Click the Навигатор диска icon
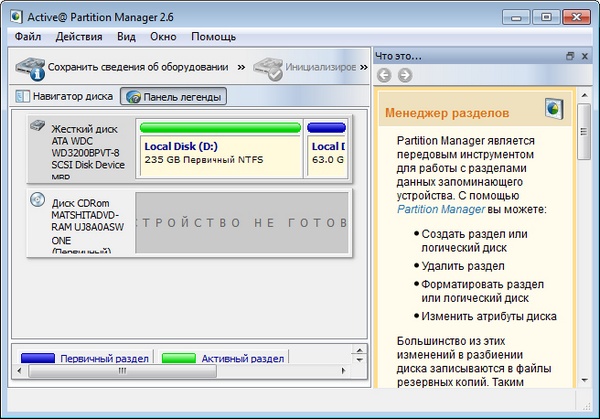The height and width of the screenshot is (419, 600). 22,96
